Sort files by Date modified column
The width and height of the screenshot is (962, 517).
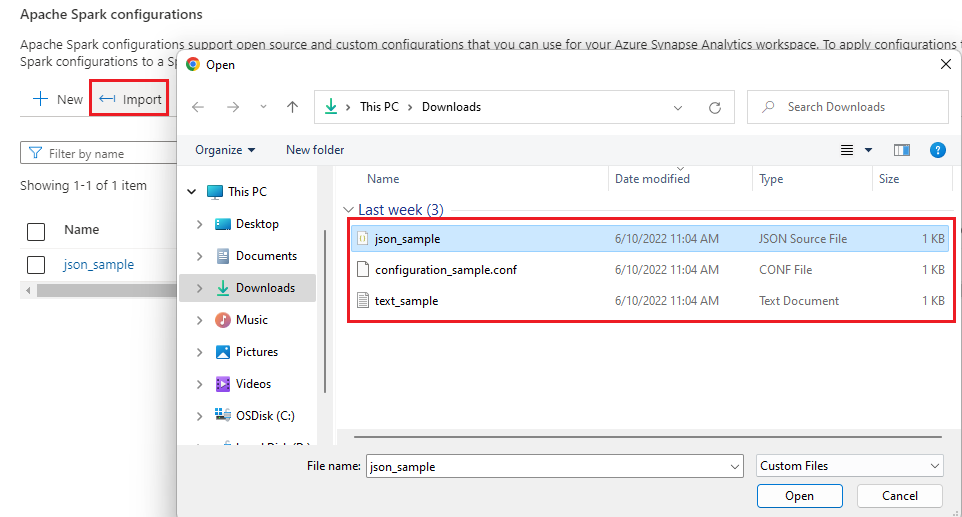click(x=652, y=179)
